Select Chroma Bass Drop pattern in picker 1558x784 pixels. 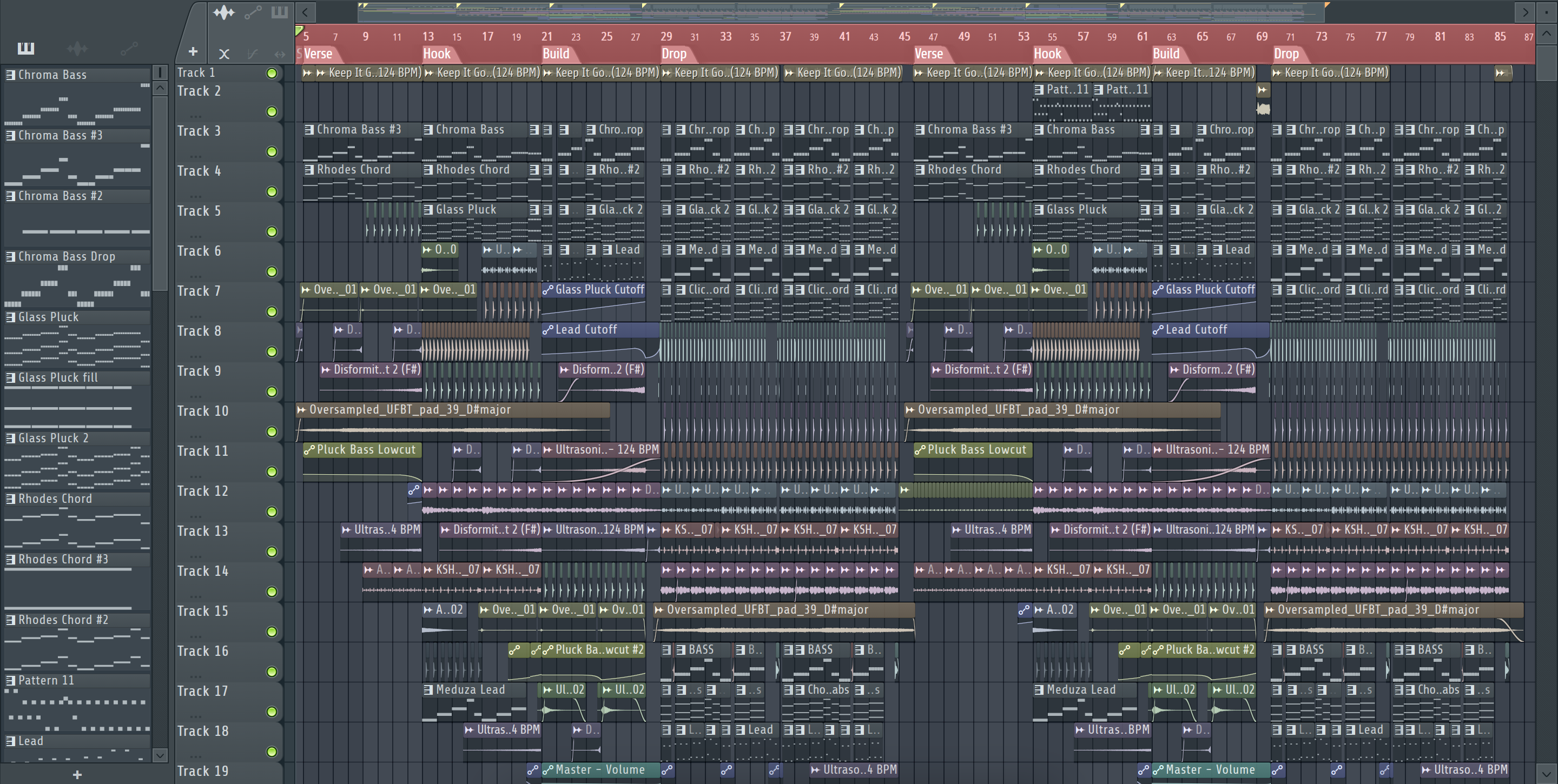[77, 256]
